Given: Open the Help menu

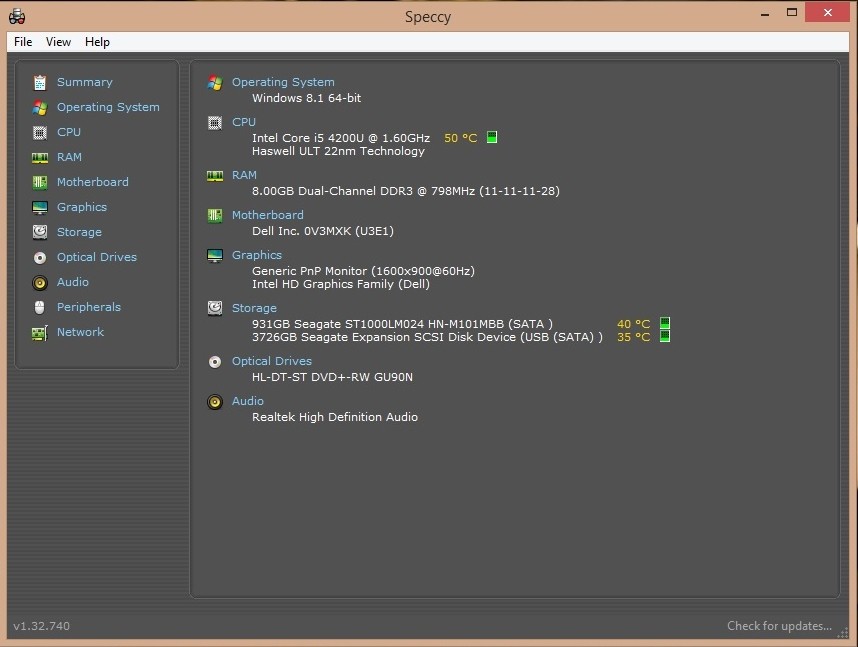Looking at the screenshot, I should click(97, 42).
